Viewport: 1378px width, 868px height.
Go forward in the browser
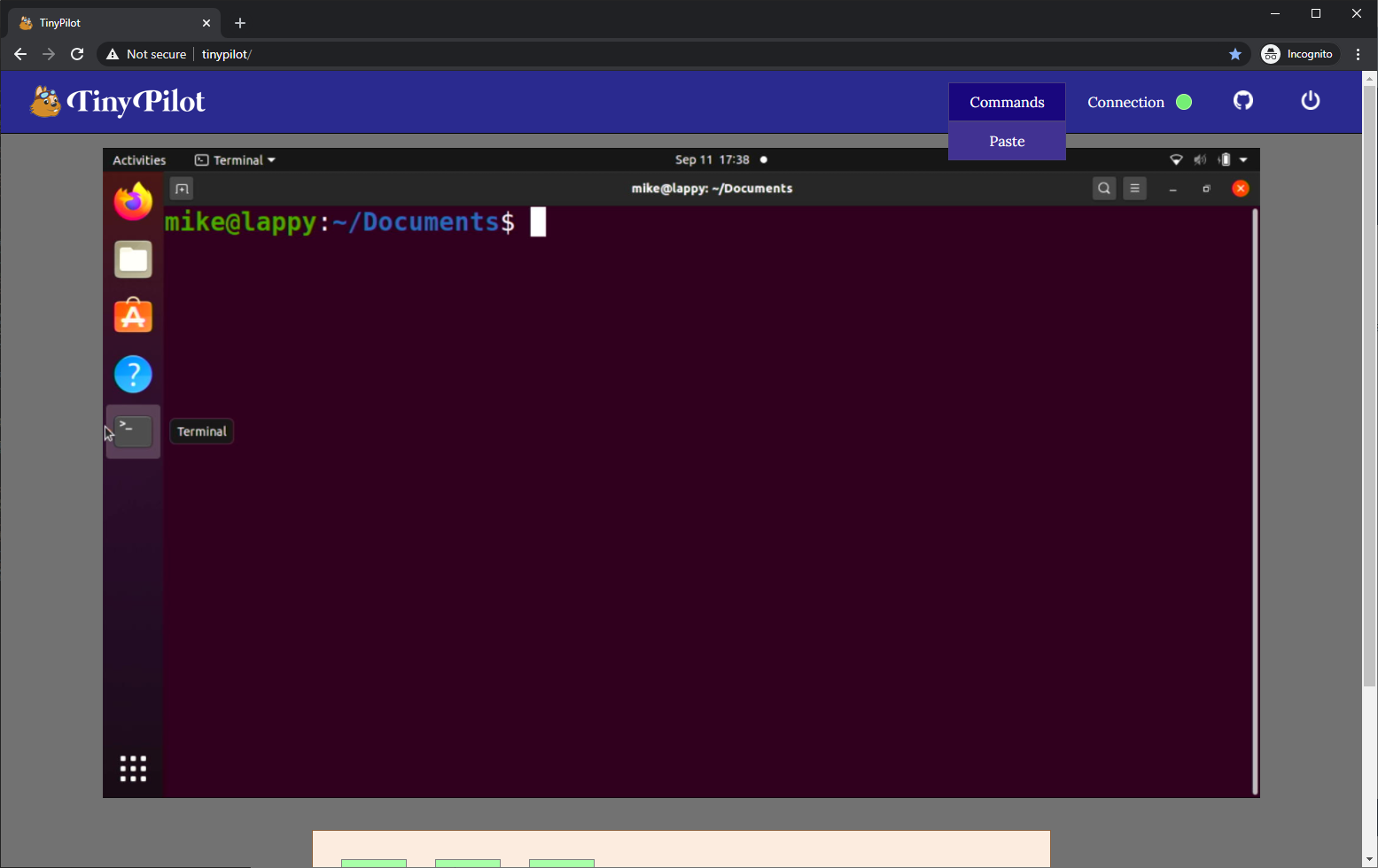[49, 54]
